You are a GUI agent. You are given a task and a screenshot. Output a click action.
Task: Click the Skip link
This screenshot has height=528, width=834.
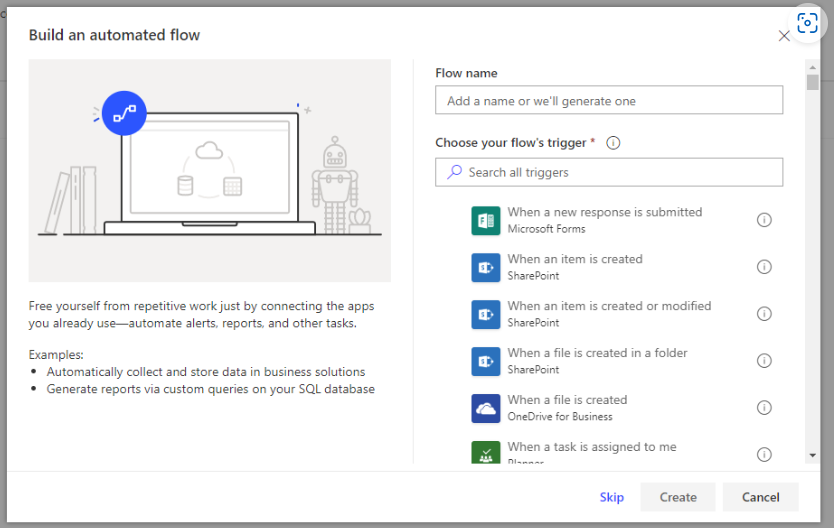coord(612,497)
